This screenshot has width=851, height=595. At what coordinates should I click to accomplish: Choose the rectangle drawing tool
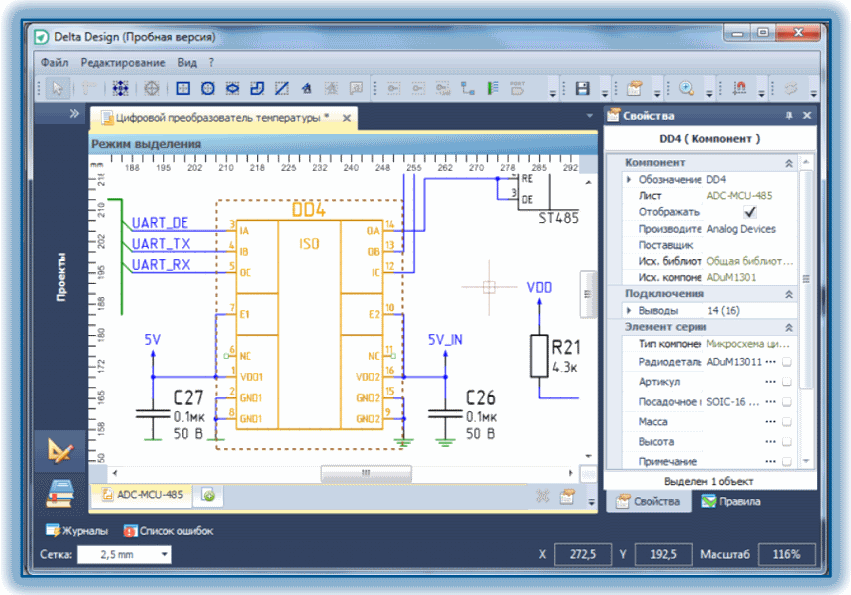[183, 88]
